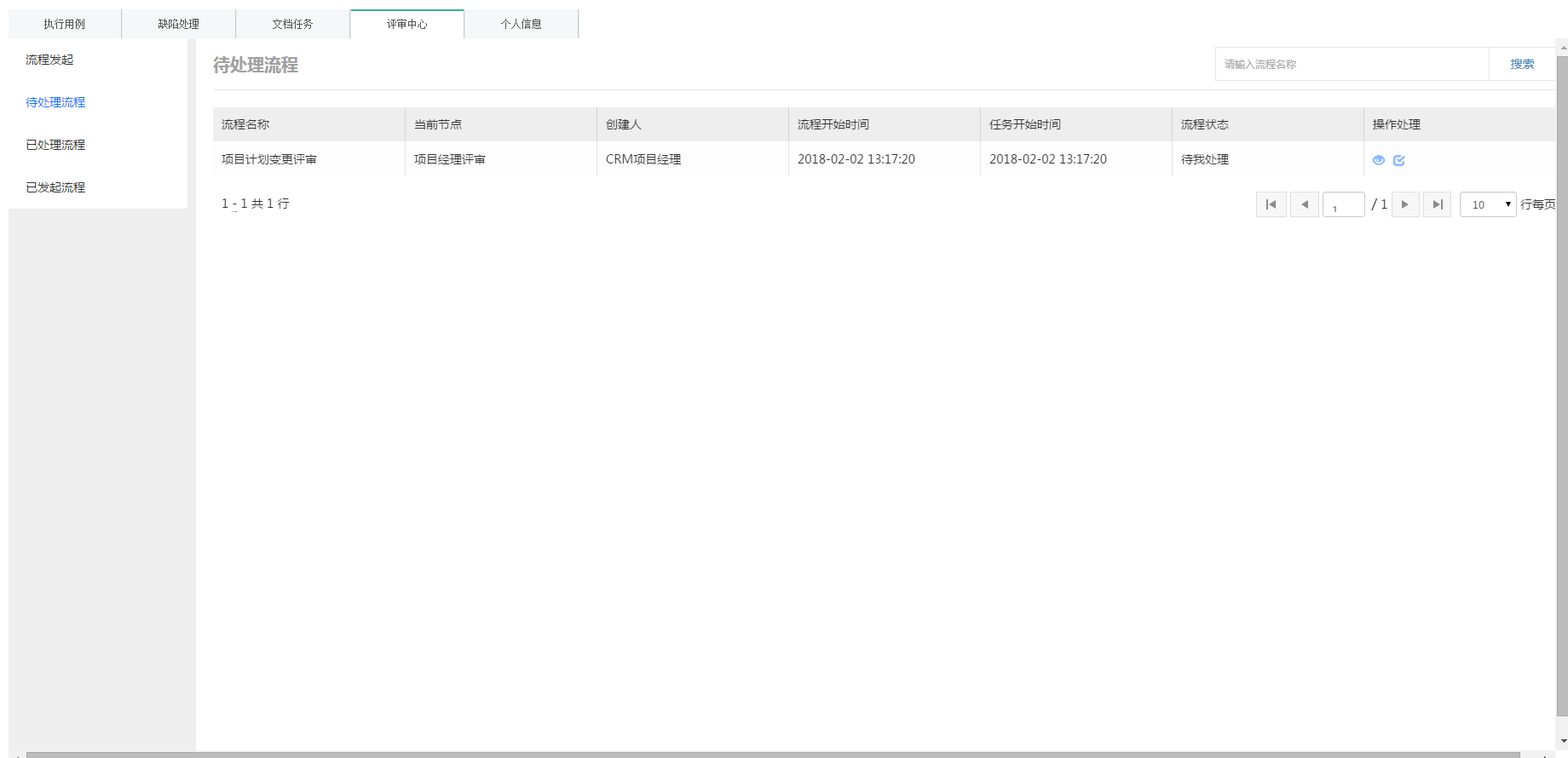Click the eye icon to view 项目计划变更评审
This screenshot has height=758, width=1568.
tap(1378, 160)
